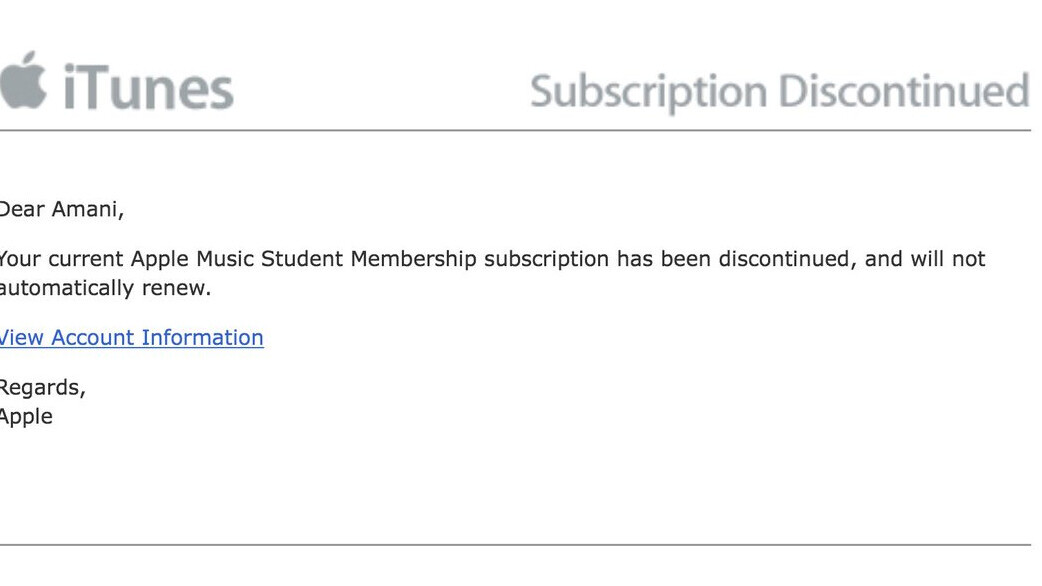Viewport: 1042px width, 586px height.
Task: Click the word "Discontinued" in the heading
Action: [903, 91]
